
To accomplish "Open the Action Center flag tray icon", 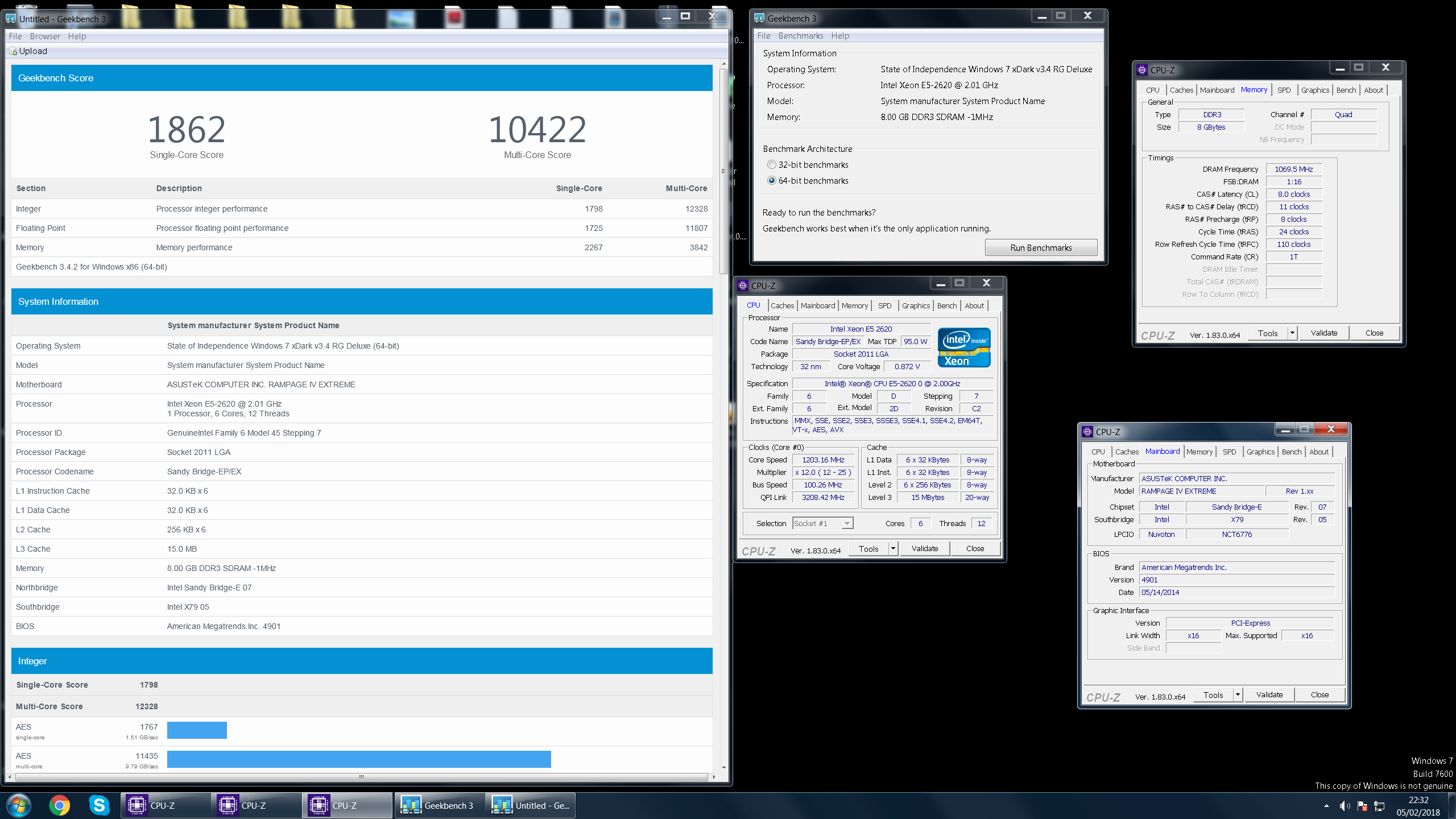I will [x=1362, y=806].
